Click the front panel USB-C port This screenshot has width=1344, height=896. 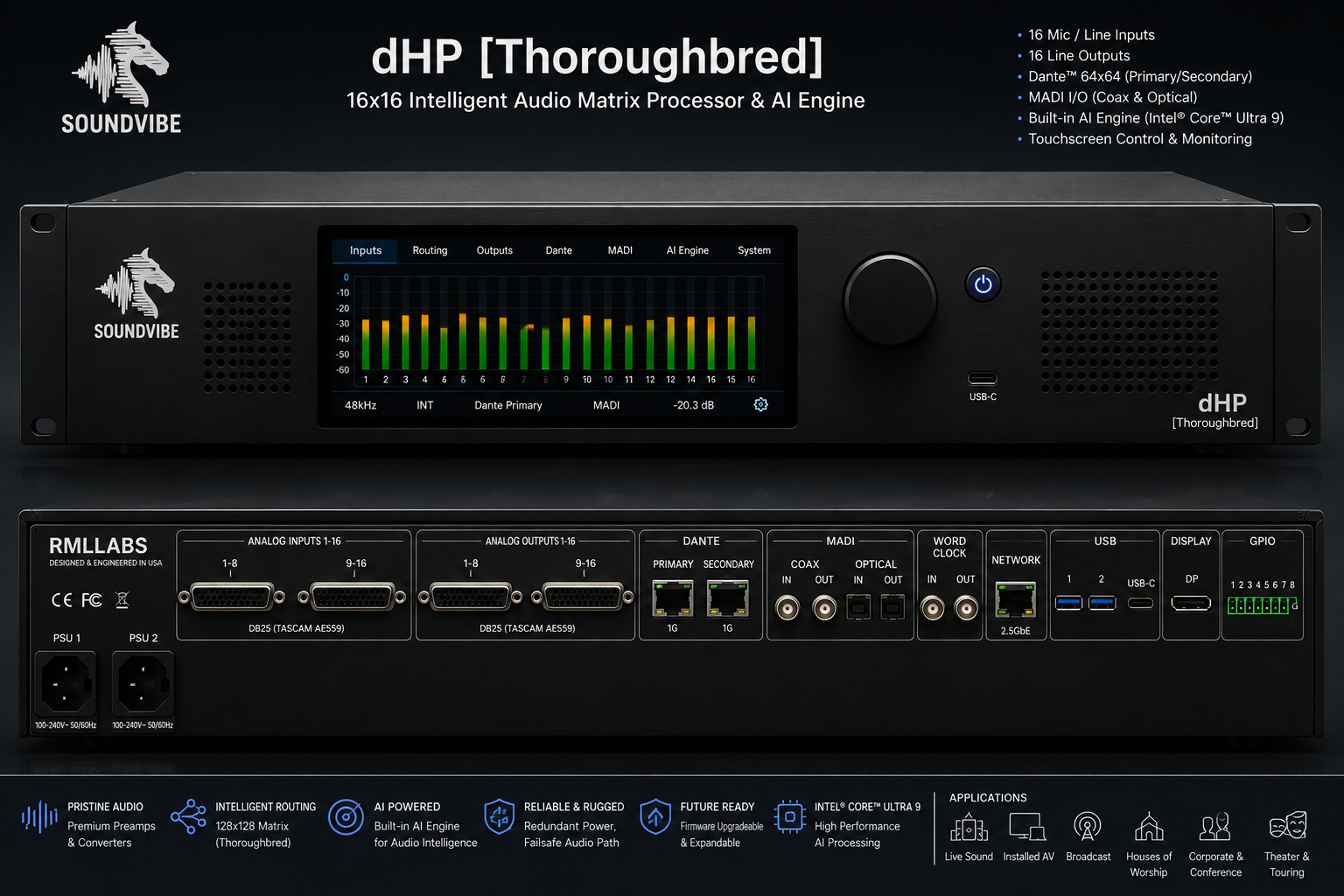click(983, 378)
